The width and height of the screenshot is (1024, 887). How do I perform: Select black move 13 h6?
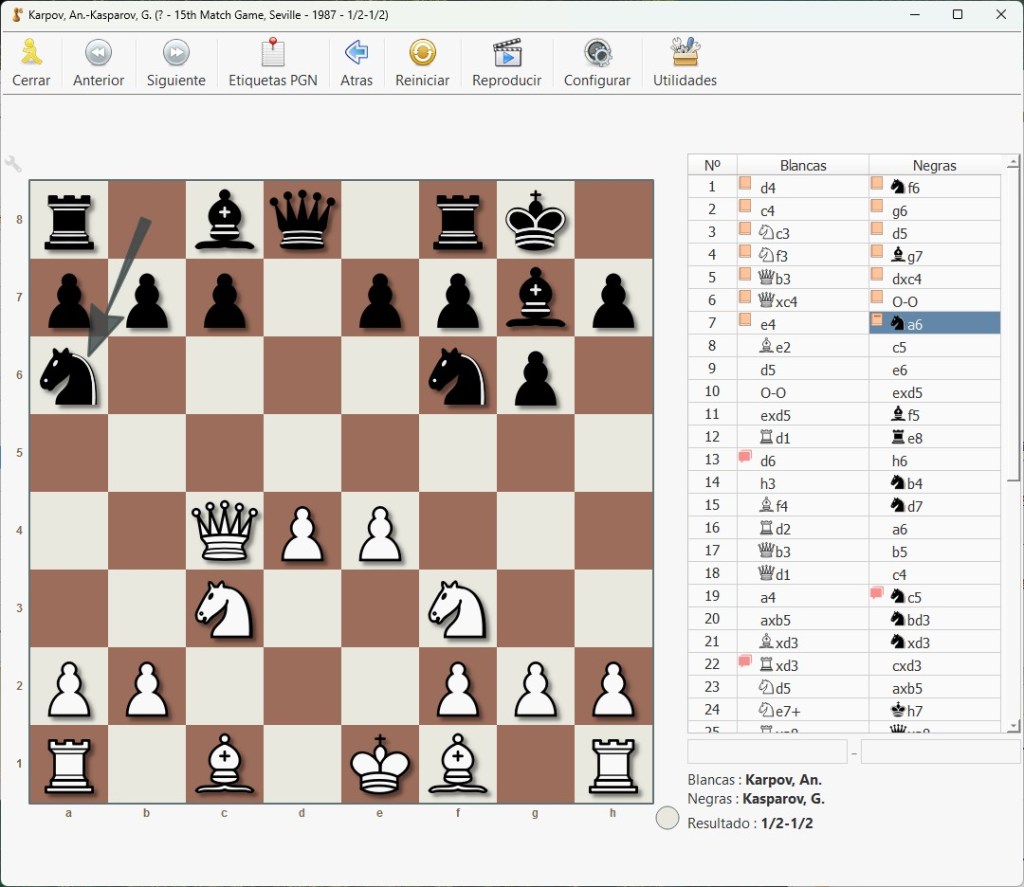pyautogui.click(x=935, y=460)
